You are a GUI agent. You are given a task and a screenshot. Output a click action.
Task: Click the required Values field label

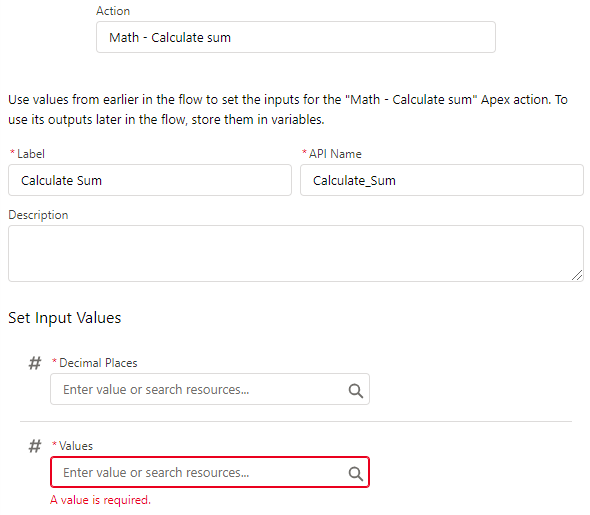point(76,446)
